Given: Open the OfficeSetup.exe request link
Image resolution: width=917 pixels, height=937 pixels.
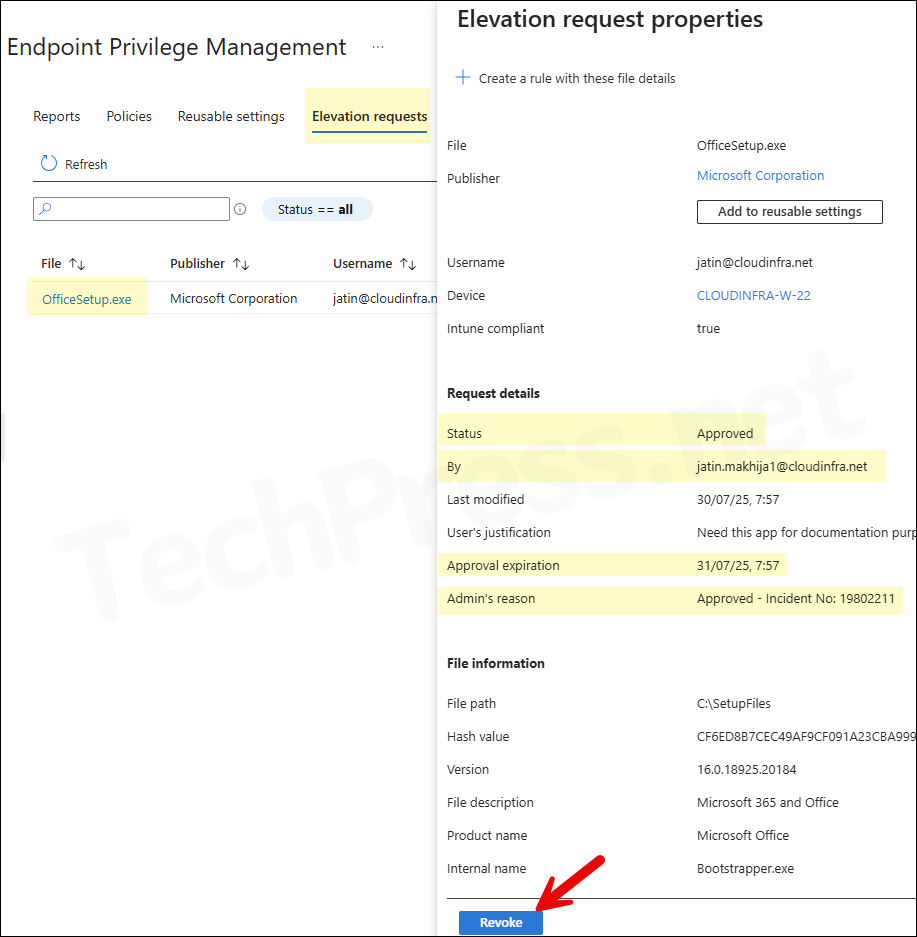Looking at the screenshot, I should click(x=87, y=299).
